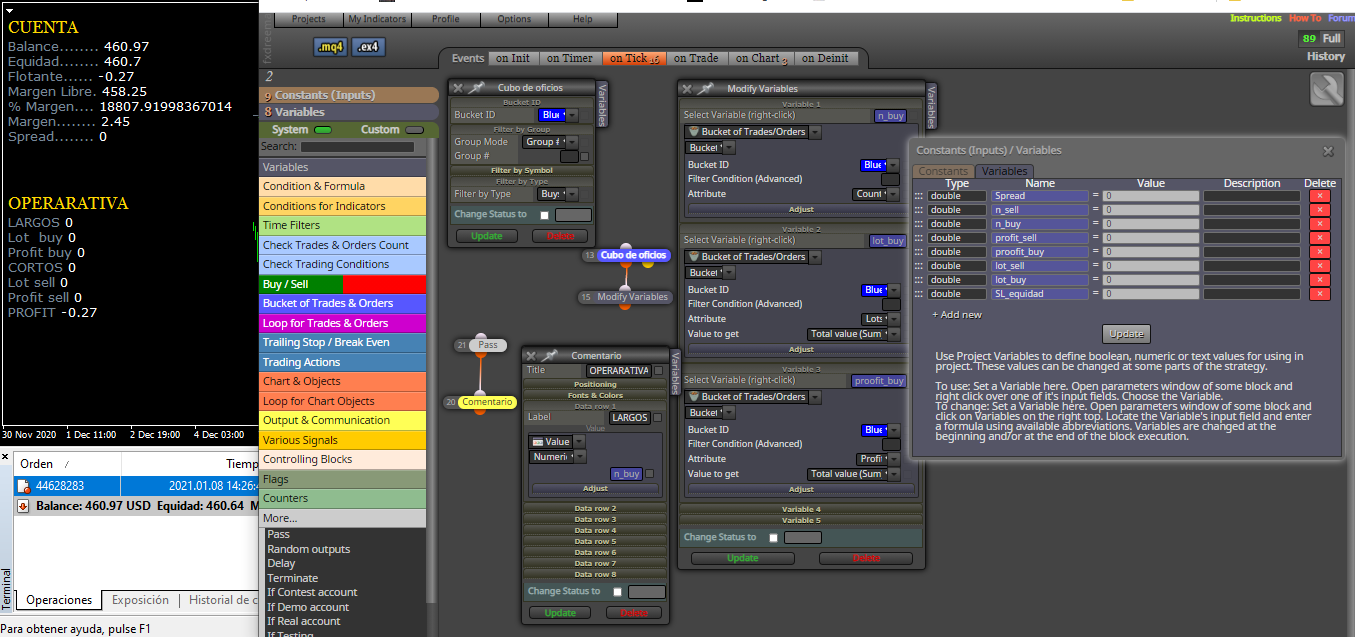The image size is (1355, 637).
Task: Open the wrench settings icon
Action: (1326, 90)
